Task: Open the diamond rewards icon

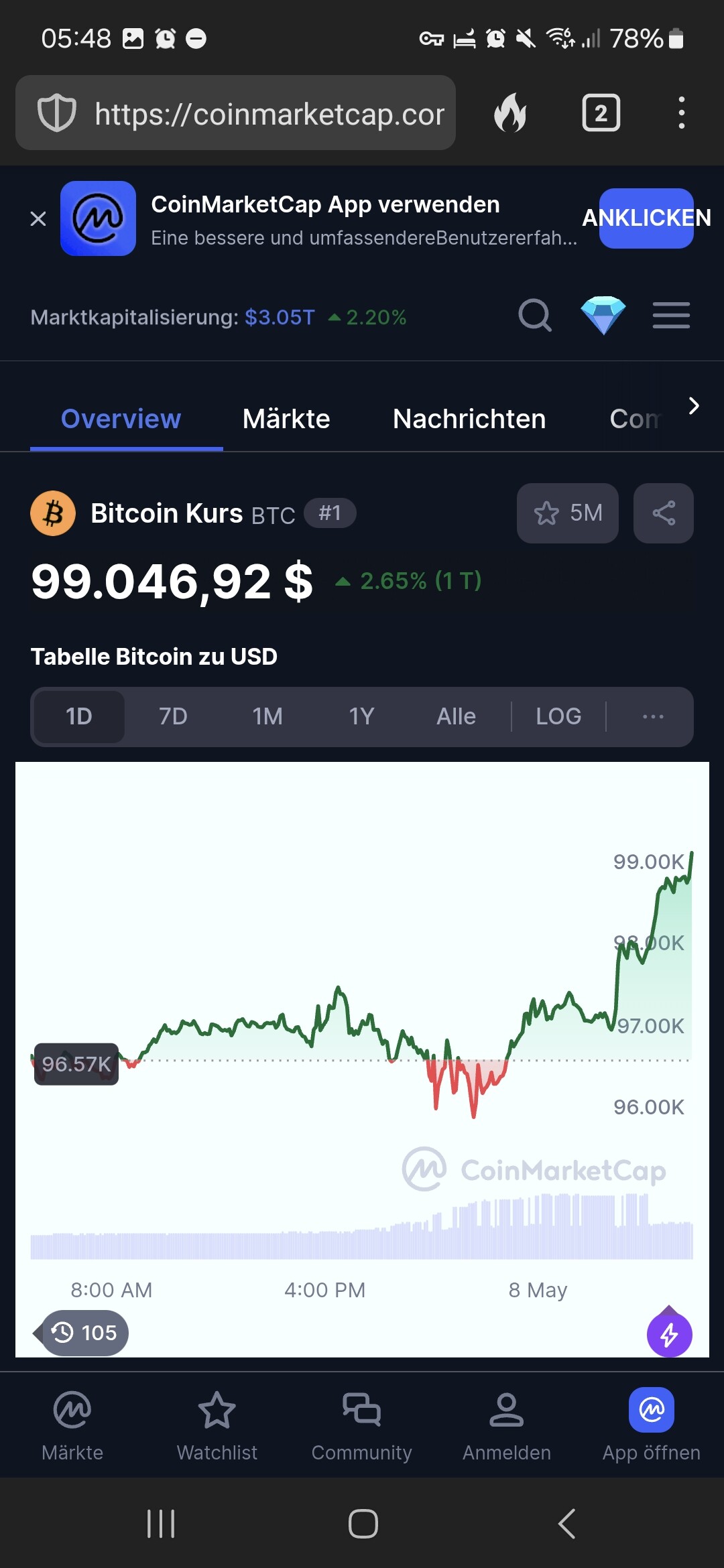Action: click(603, 316)
